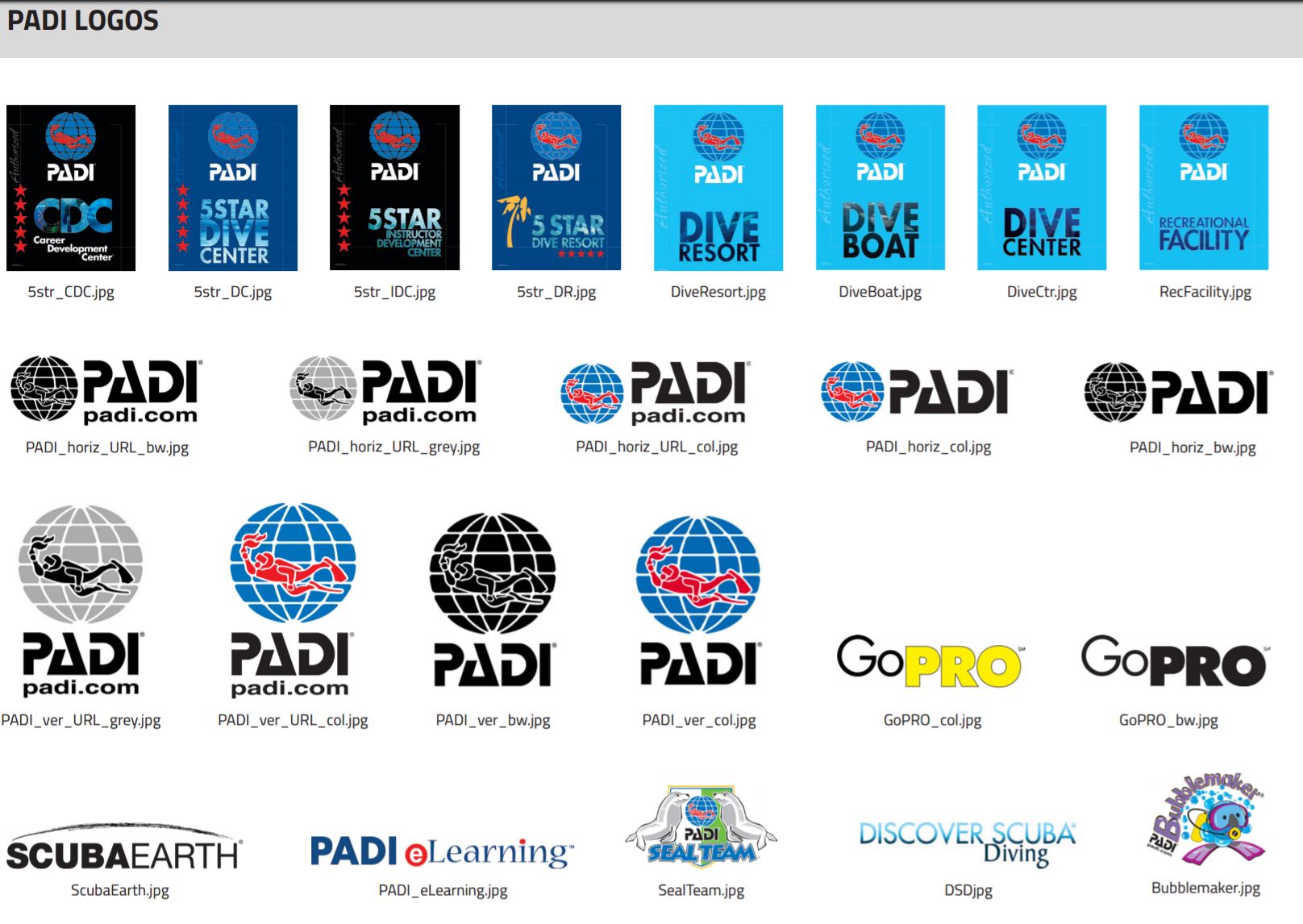Select the PADI Seal Team logo
This screenshot has width=1303, height=924.
[x=701, y=828]
